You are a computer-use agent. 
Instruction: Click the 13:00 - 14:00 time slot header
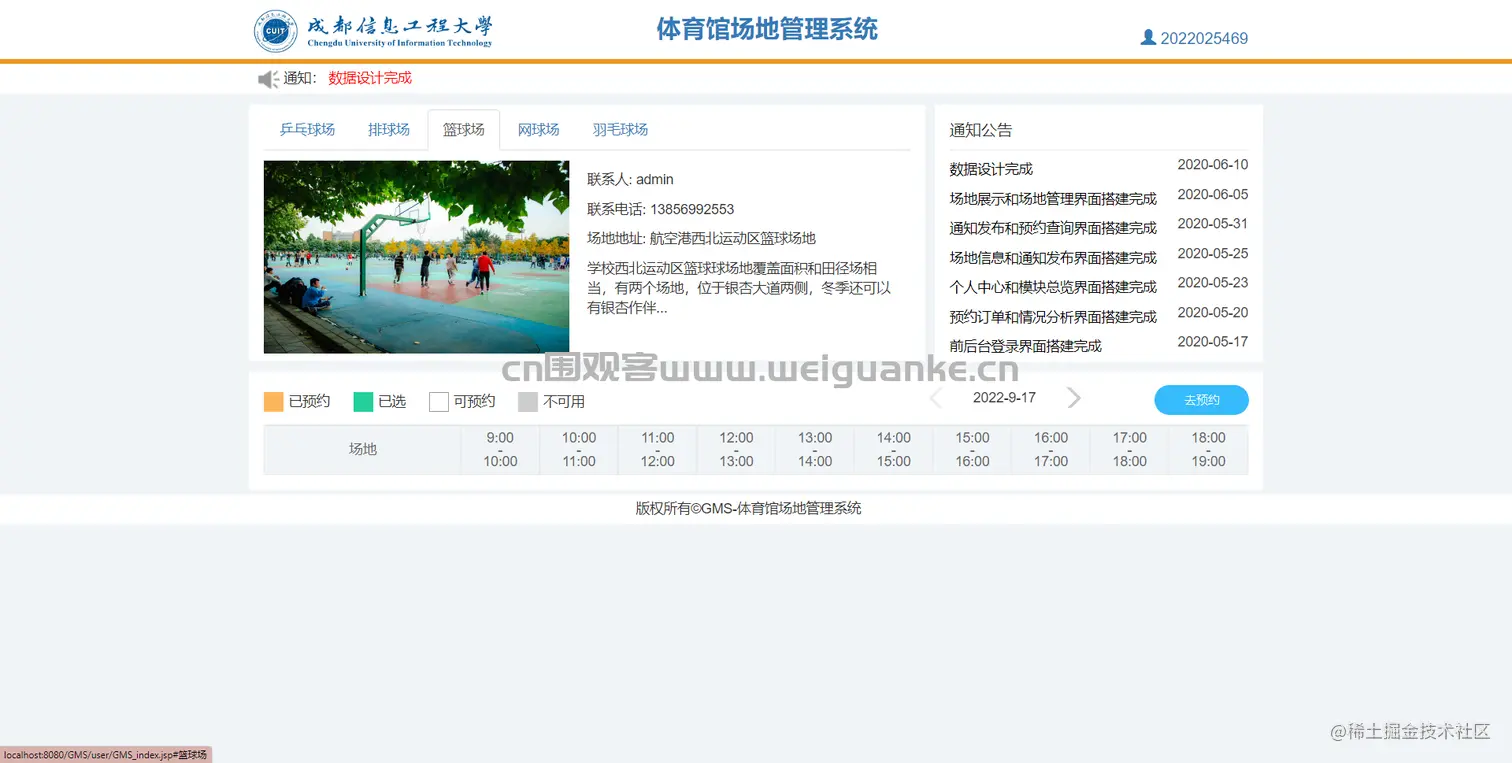(815, 450)
